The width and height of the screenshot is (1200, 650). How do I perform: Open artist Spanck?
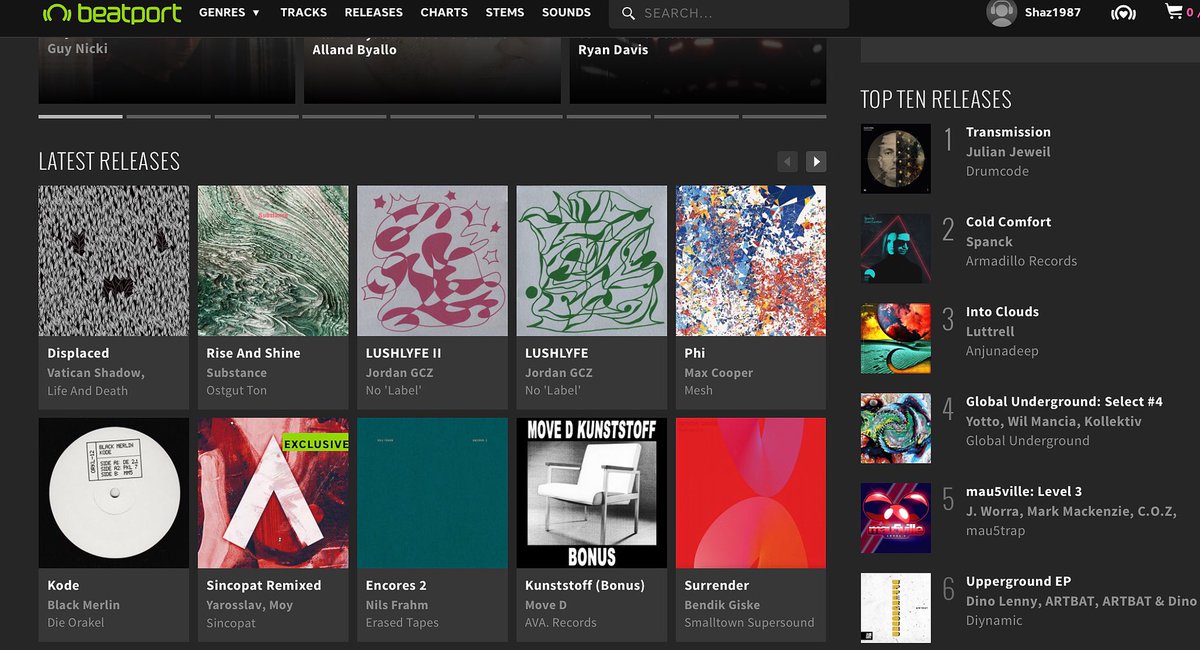[989, 242]
